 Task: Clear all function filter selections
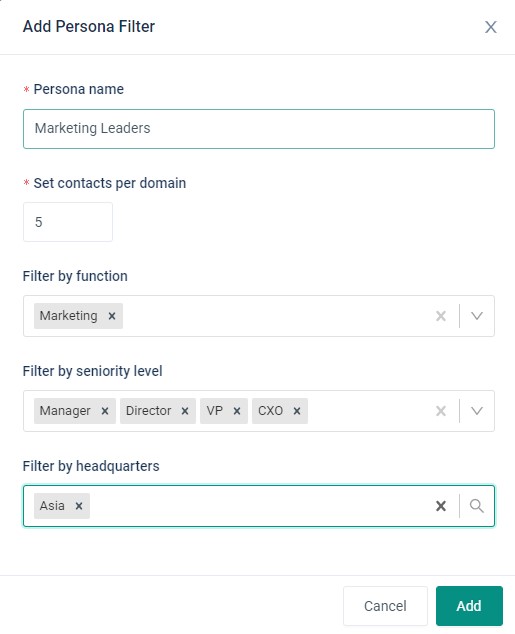(441, 316)
